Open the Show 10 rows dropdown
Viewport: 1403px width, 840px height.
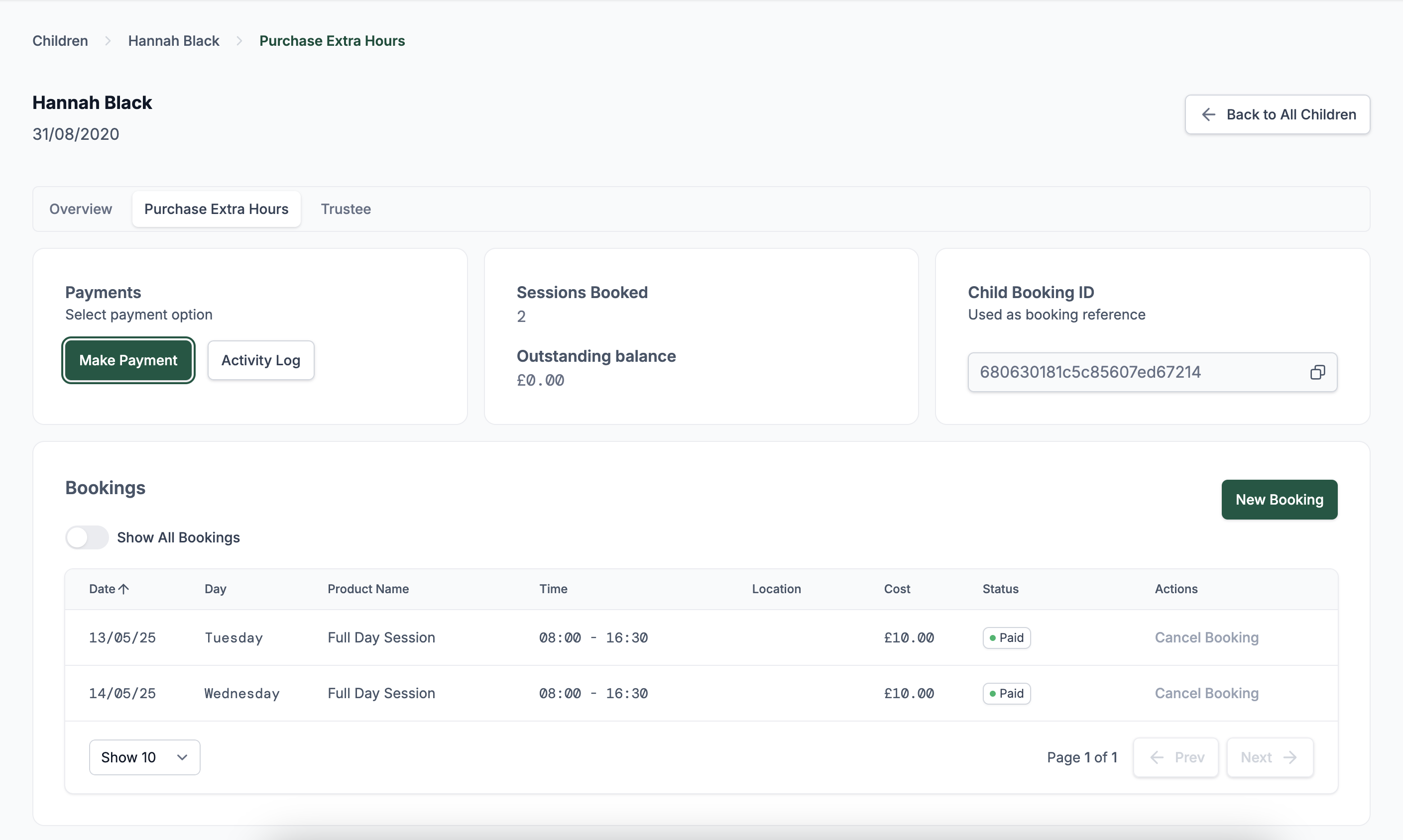144,757
